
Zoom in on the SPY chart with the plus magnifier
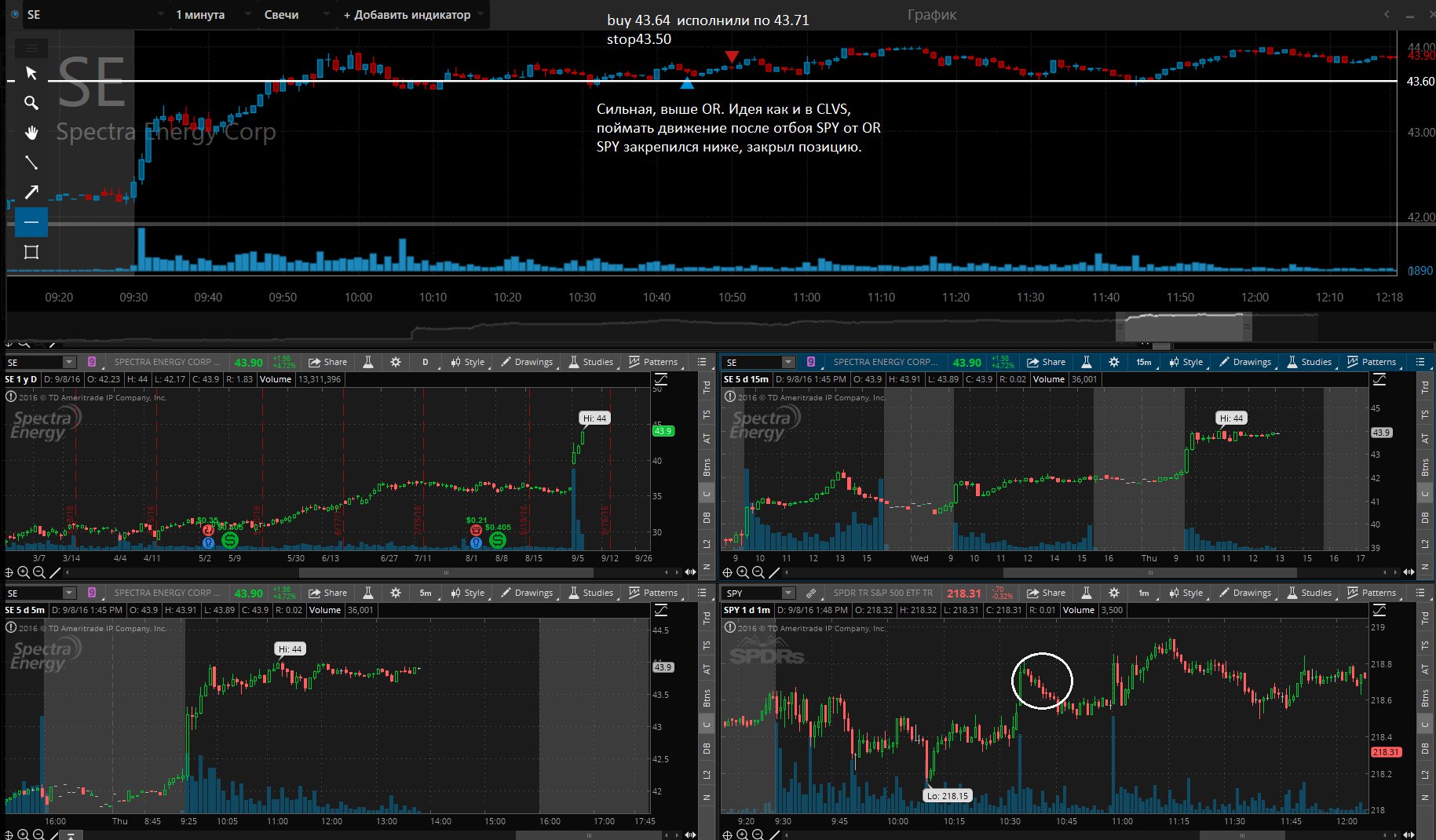click(x=743, y=835)
